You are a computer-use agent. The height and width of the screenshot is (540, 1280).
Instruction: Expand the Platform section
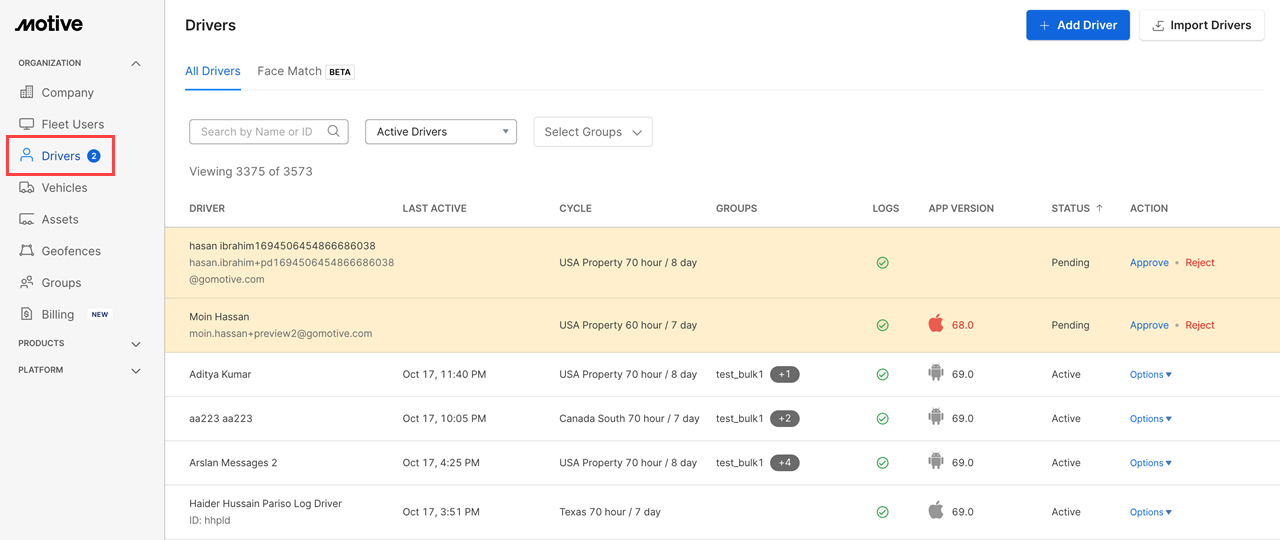(x=136, y=371)
